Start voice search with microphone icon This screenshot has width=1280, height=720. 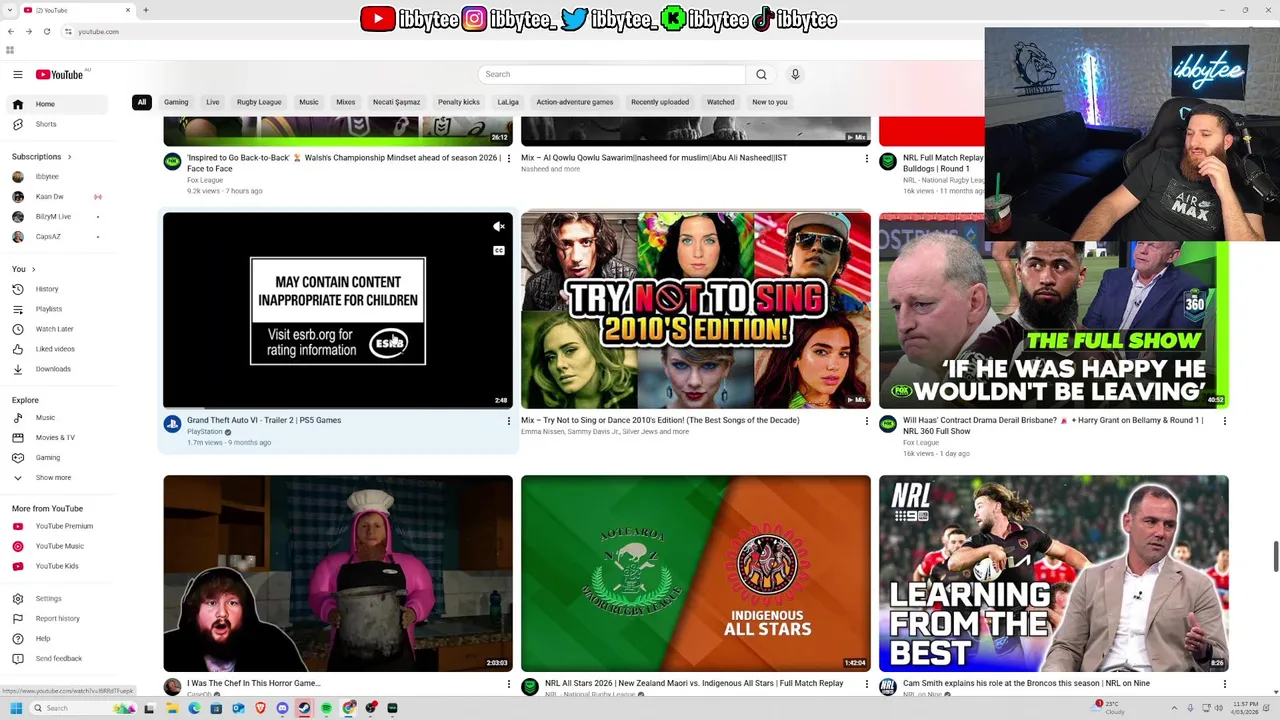[x=795, y=74]
